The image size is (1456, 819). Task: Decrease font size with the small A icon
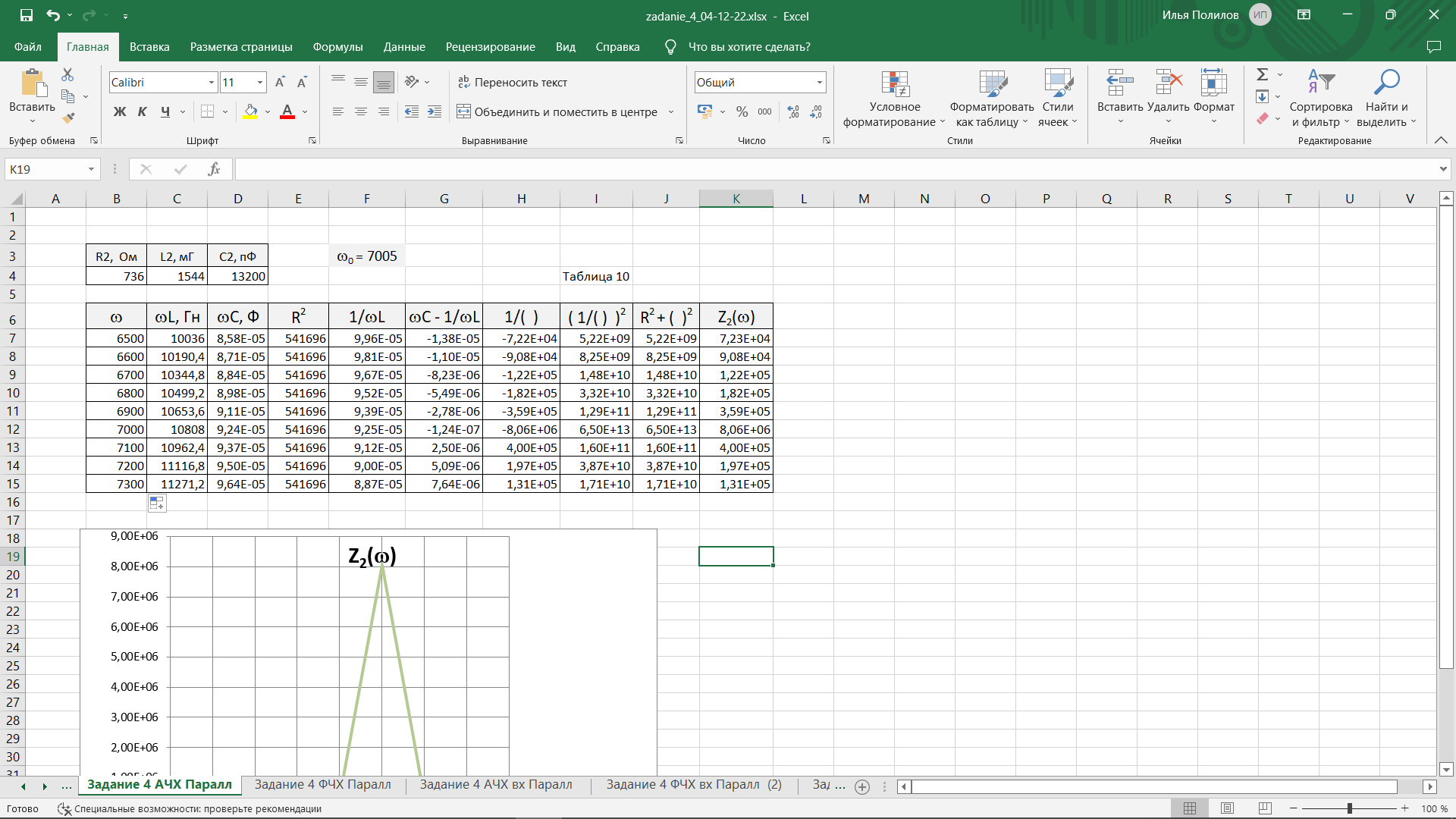(x=302, y=82)
